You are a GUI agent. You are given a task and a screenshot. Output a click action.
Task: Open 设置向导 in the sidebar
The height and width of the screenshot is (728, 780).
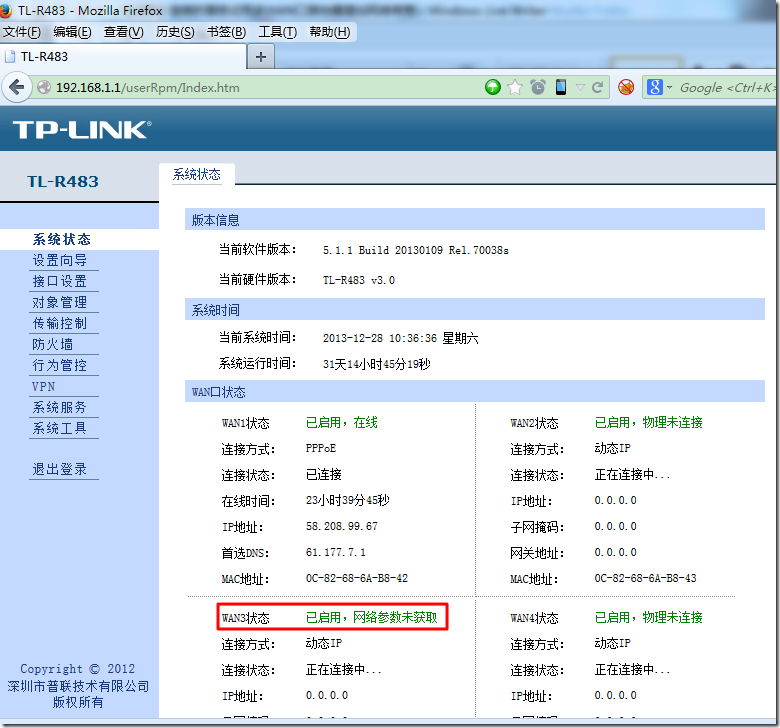[60, 260]
